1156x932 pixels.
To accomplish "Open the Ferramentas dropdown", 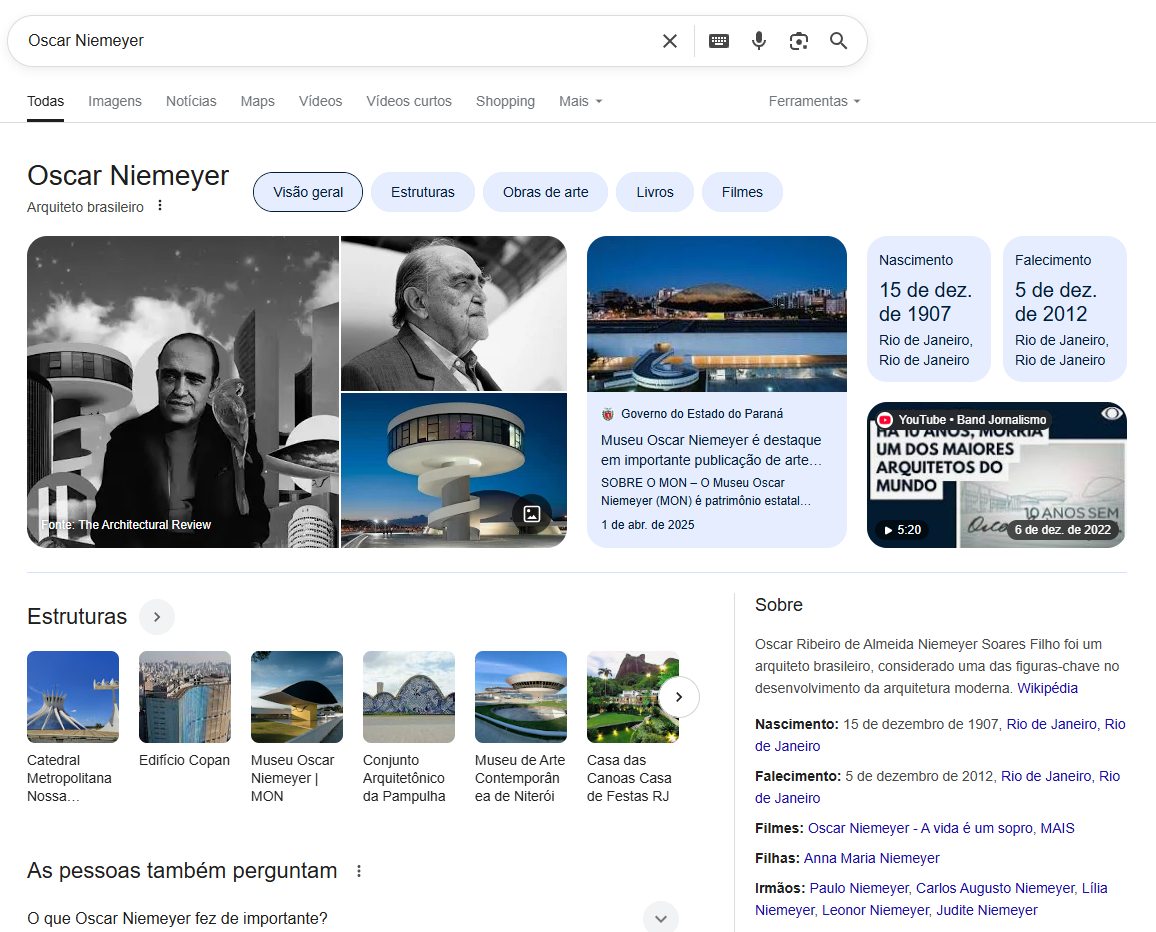I will tap(815, 101).
